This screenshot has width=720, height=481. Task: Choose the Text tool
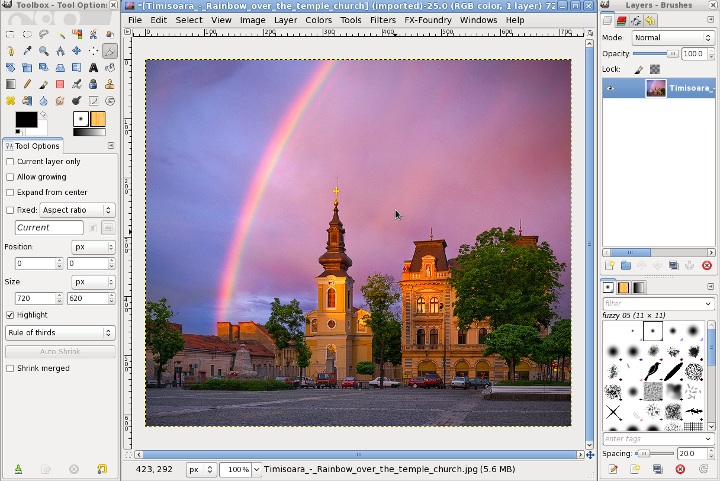click(93, 67)
